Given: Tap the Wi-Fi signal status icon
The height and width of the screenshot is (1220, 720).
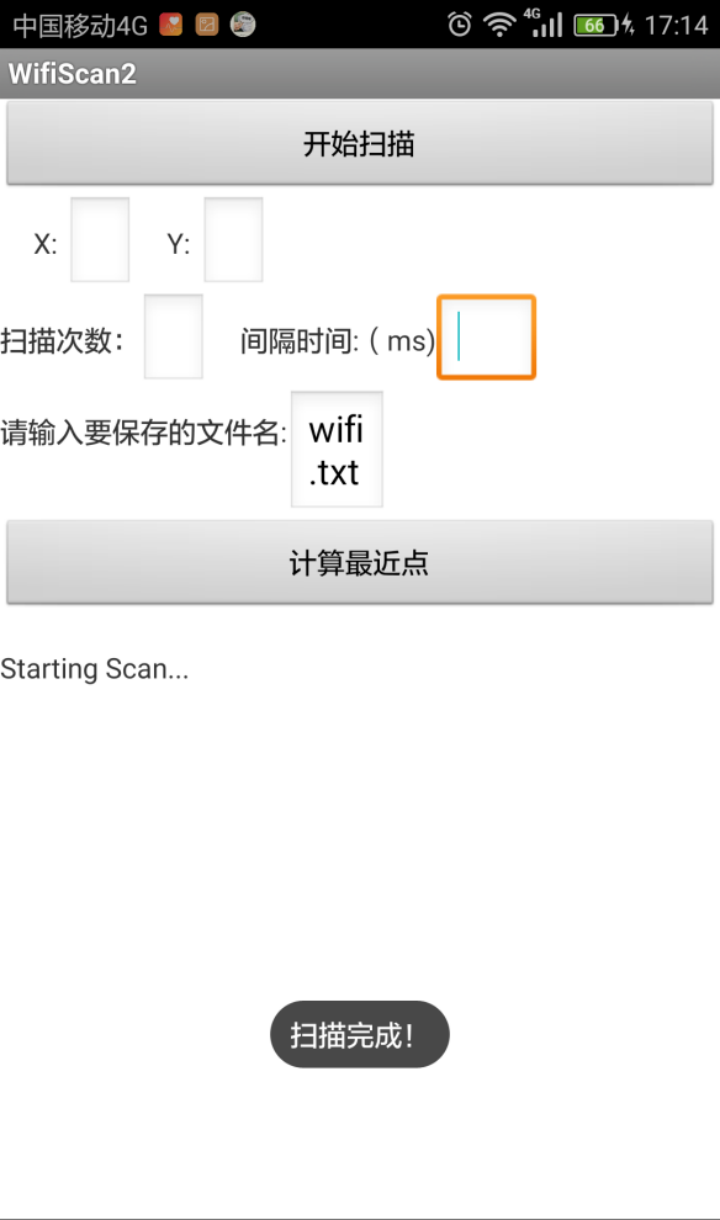Looking at the screenshot, I should (499, 24).
